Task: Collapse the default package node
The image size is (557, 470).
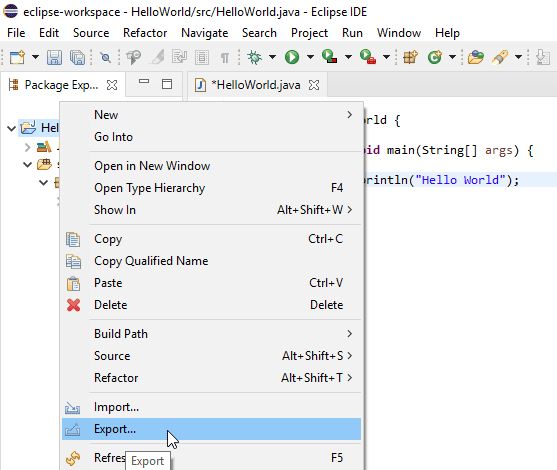Action: (43, 183)
